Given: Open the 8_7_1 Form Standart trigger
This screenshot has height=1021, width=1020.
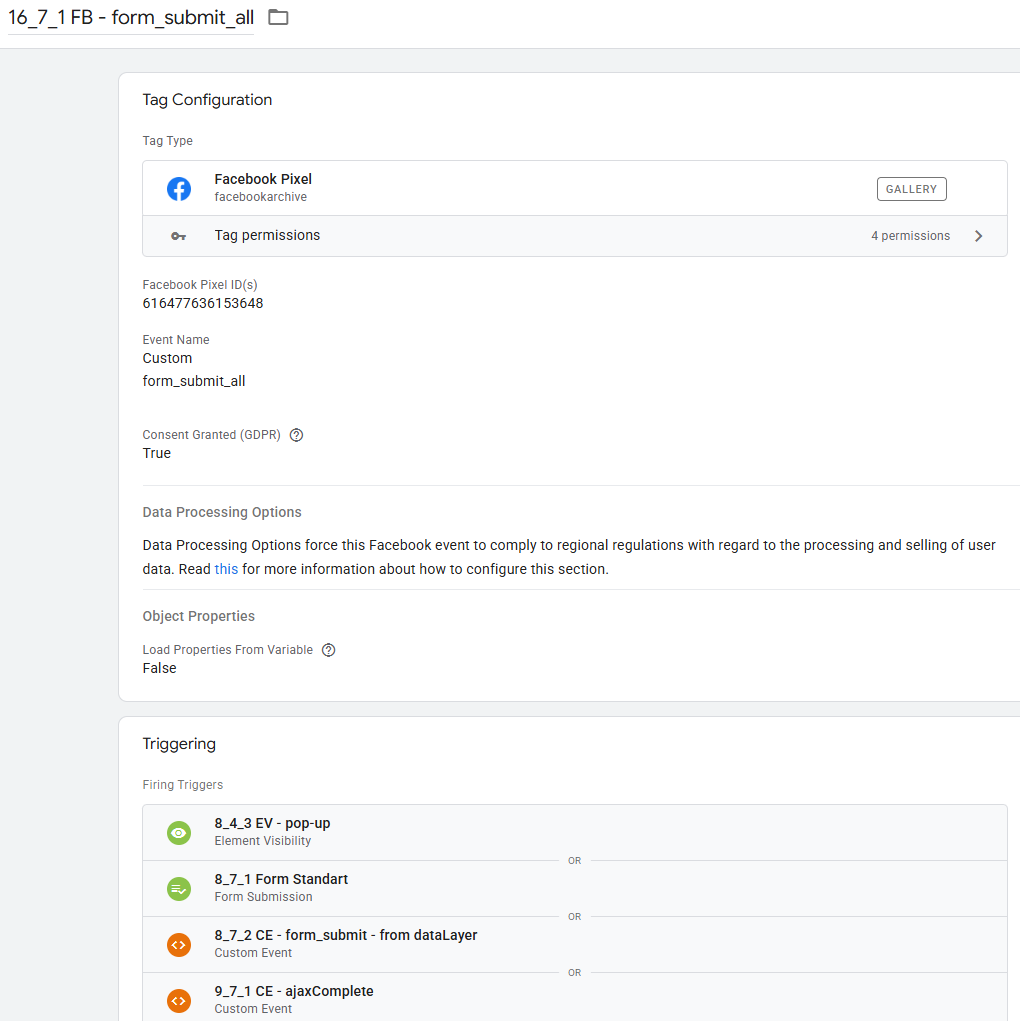Looking at the screenshot, I should (281, 879).
